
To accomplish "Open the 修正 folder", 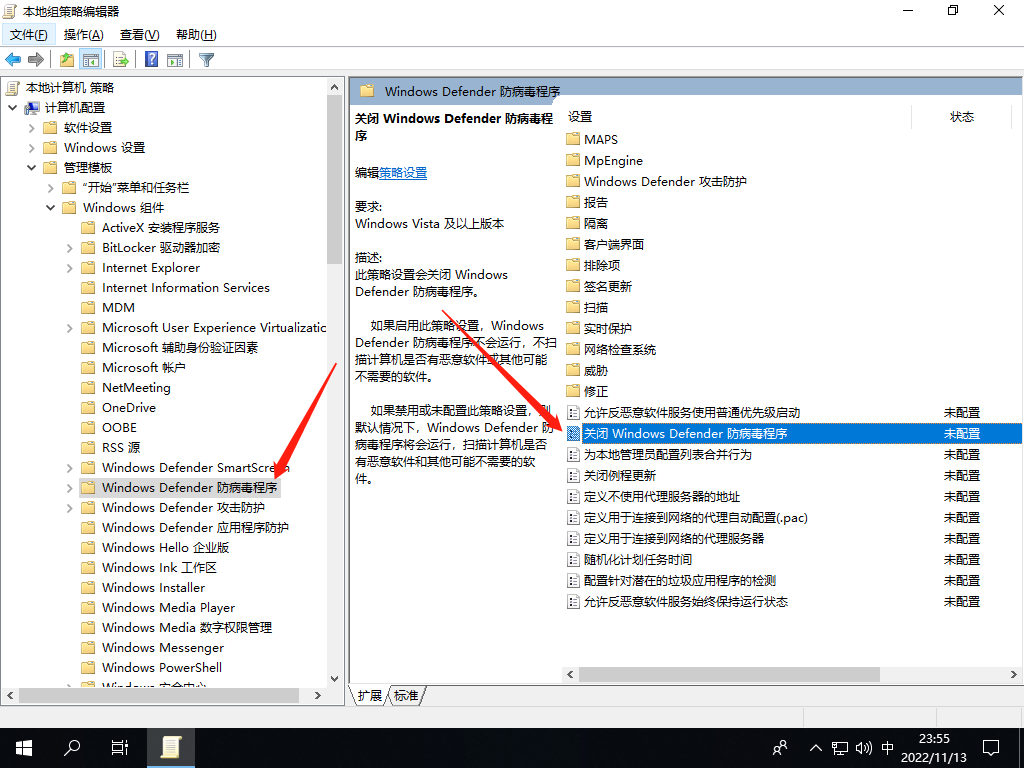I will click(587, 391).
